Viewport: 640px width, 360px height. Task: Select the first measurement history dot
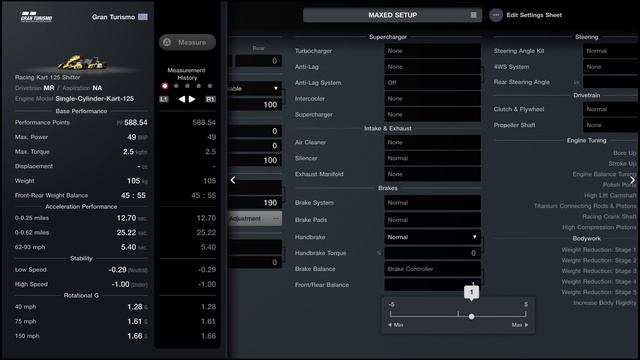click(164, 86)
